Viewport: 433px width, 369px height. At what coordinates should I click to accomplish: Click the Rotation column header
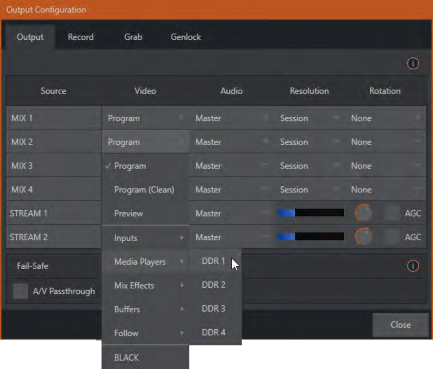385,91
